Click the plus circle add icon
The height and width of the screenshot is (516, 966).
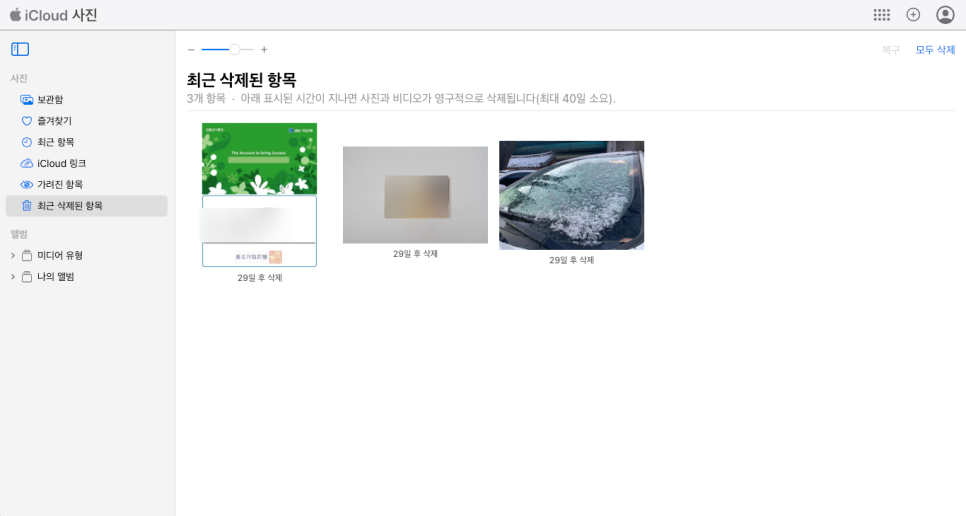point(913,15)
